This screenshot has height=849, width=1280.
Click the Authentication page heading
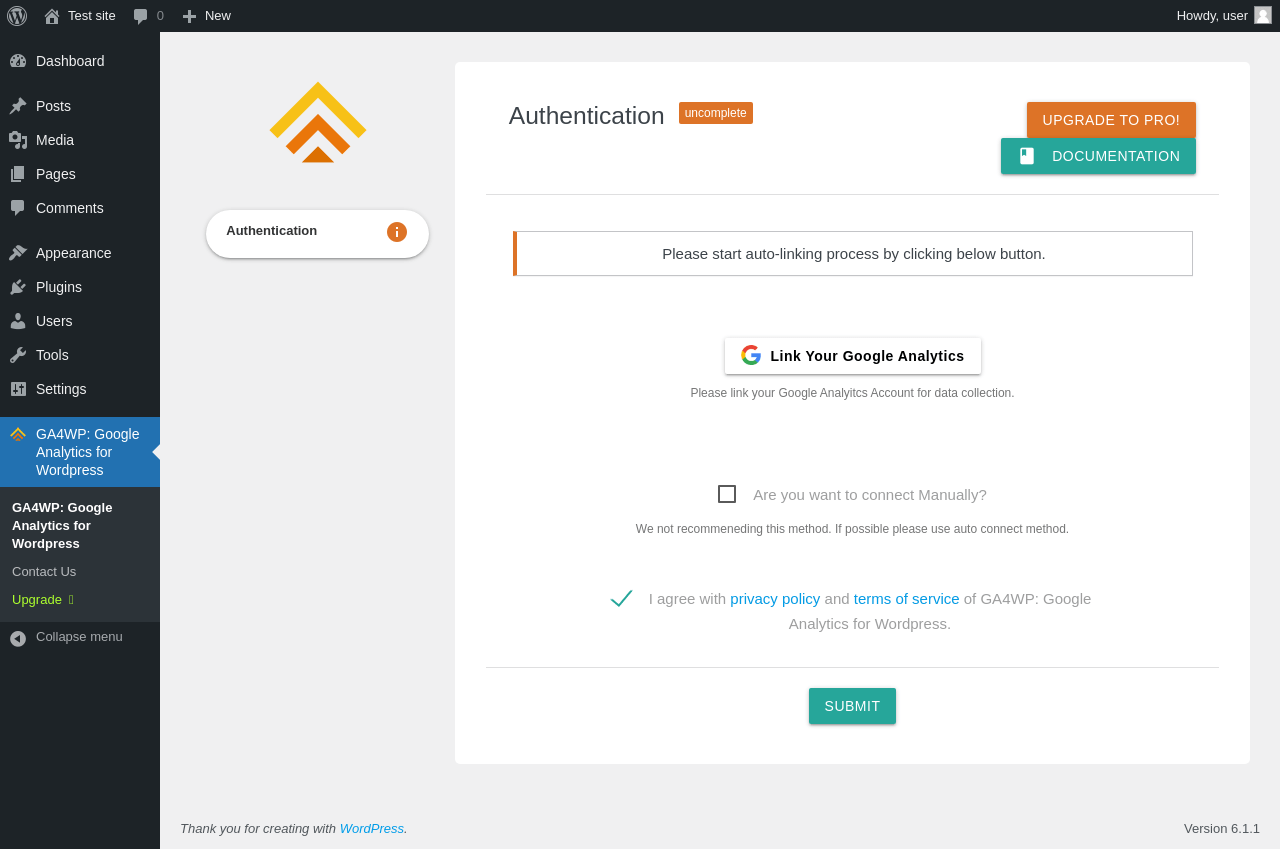586,116
